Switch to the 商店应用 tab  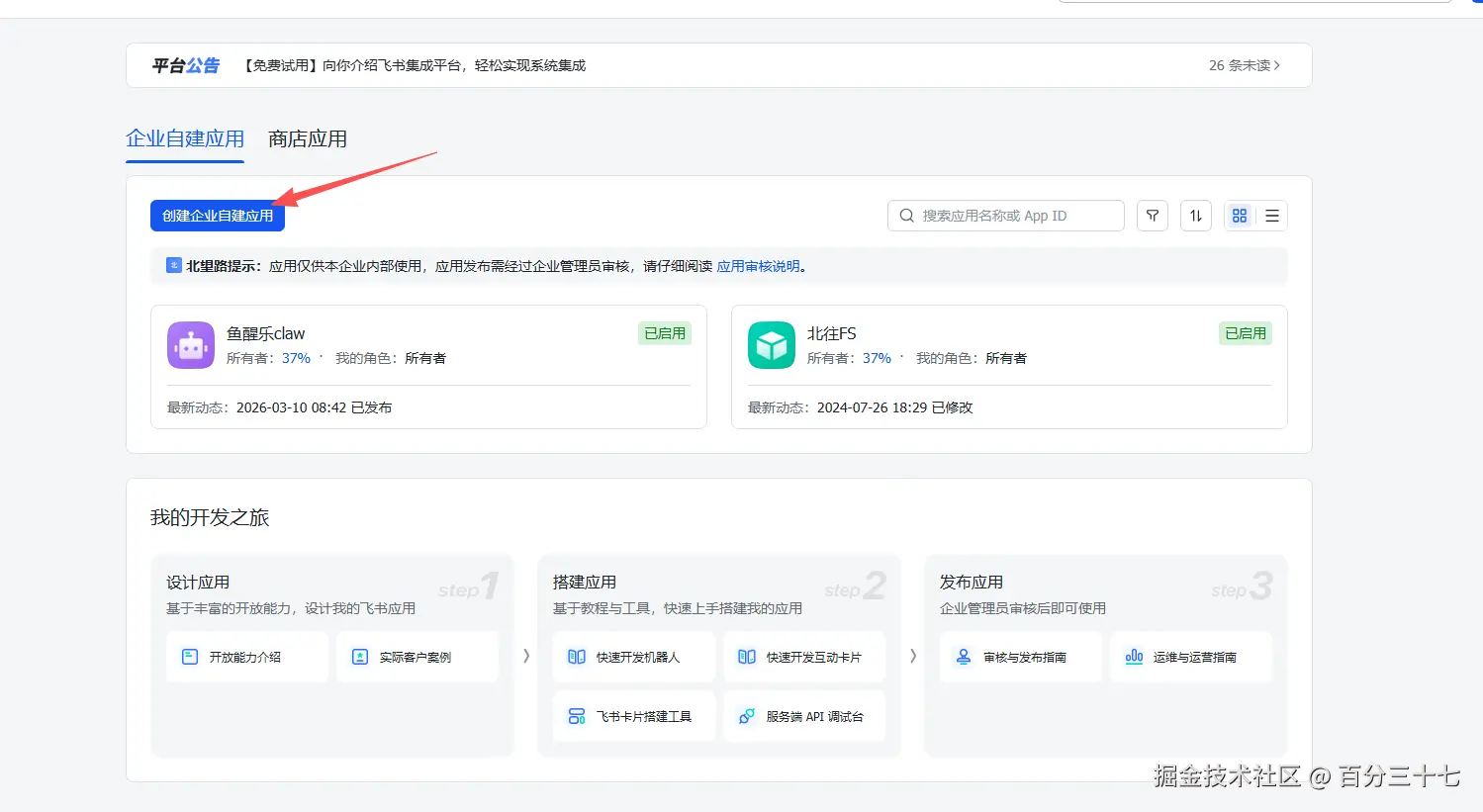(x=308, y=139)
